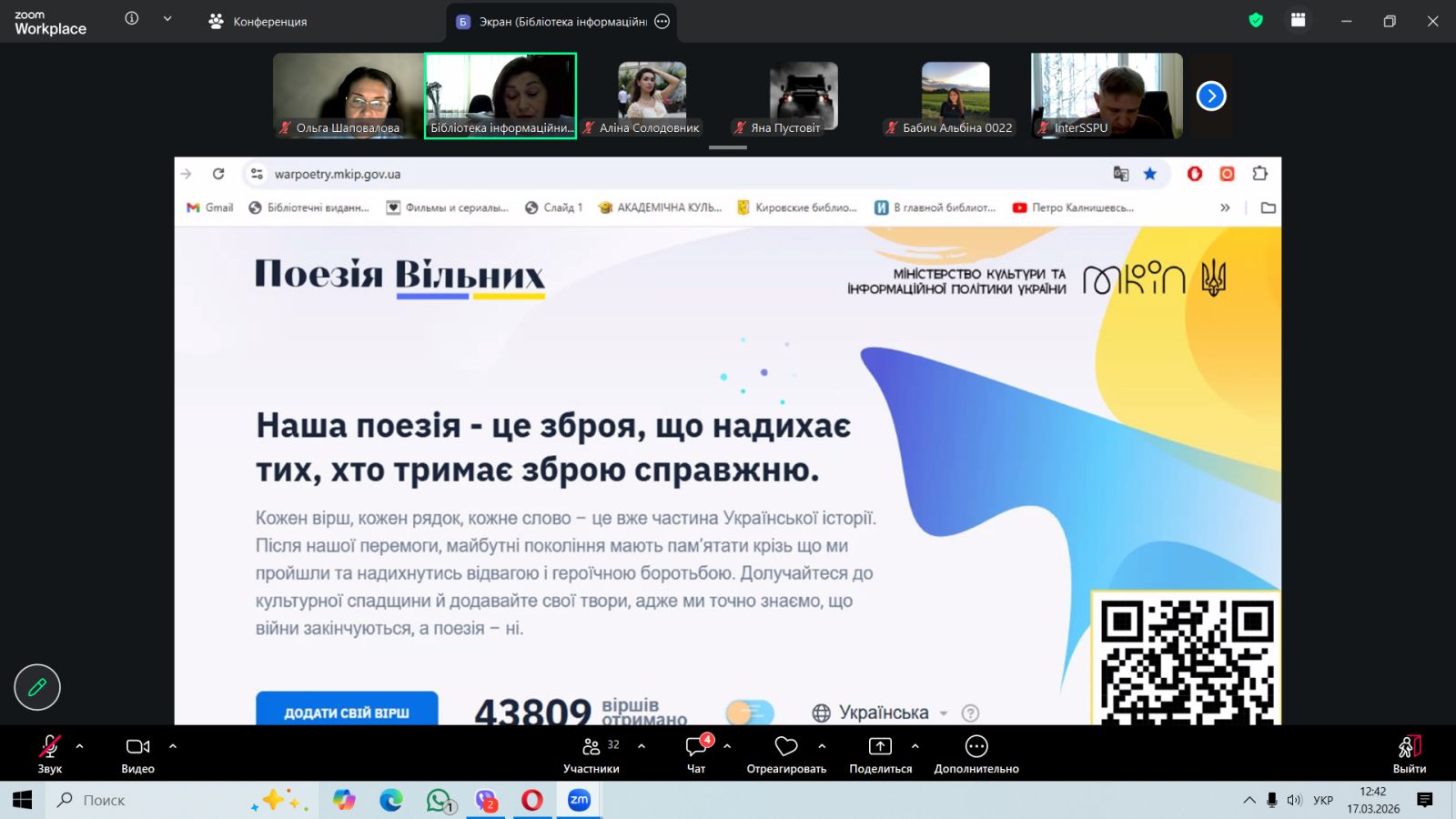Open the More options menu
Image resolution: width=1456 pixels, height=819 pixels.
976,747
